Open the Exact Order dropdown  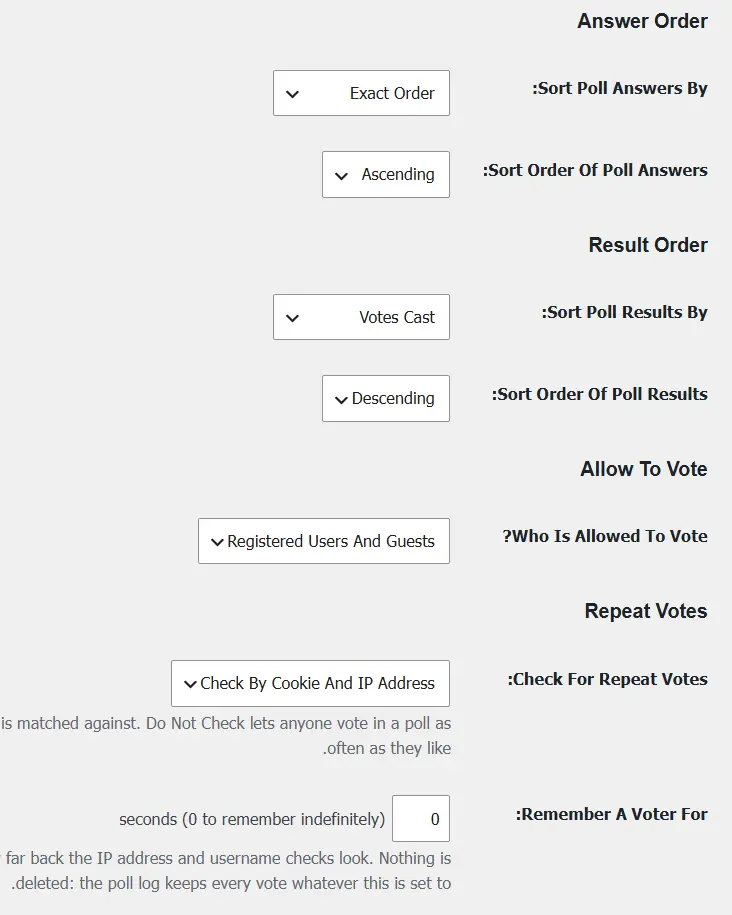(x=361, y=93)
